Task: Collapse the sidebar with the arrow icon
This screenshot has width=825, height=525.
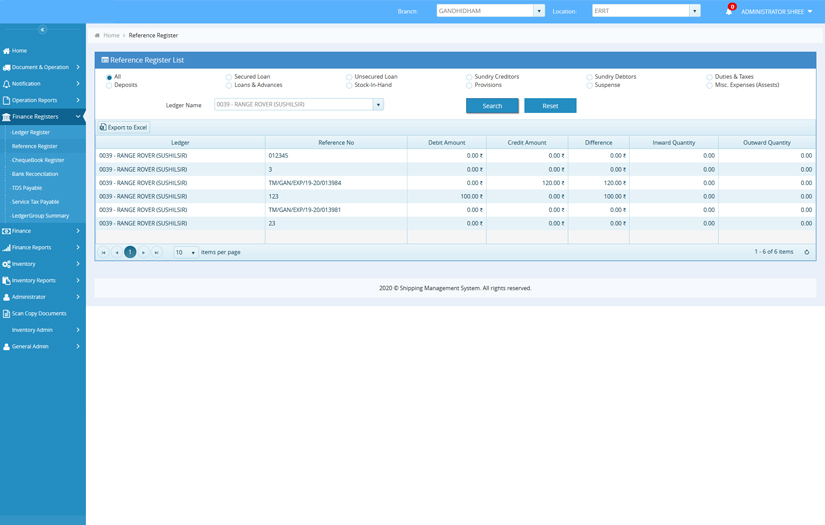Action: [x=43, y=29]
